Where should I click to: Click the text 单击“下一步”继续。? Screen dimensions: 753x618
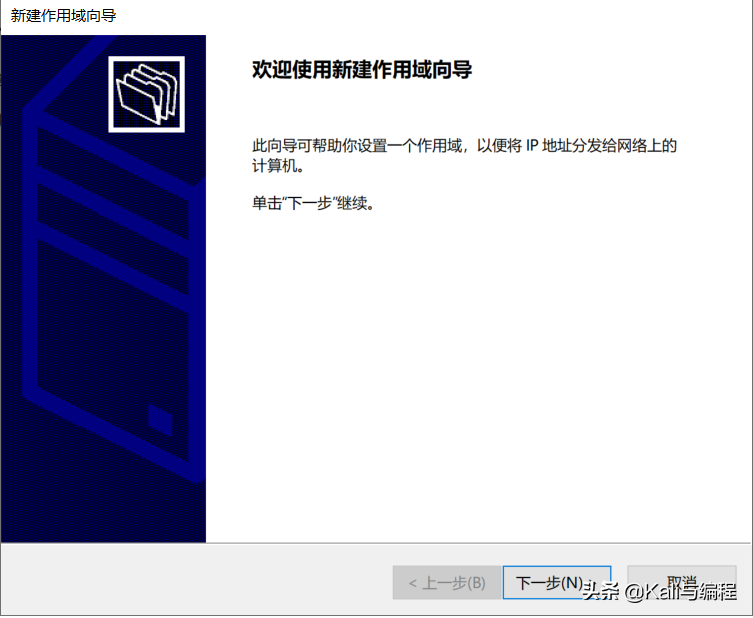coord(313,203)
